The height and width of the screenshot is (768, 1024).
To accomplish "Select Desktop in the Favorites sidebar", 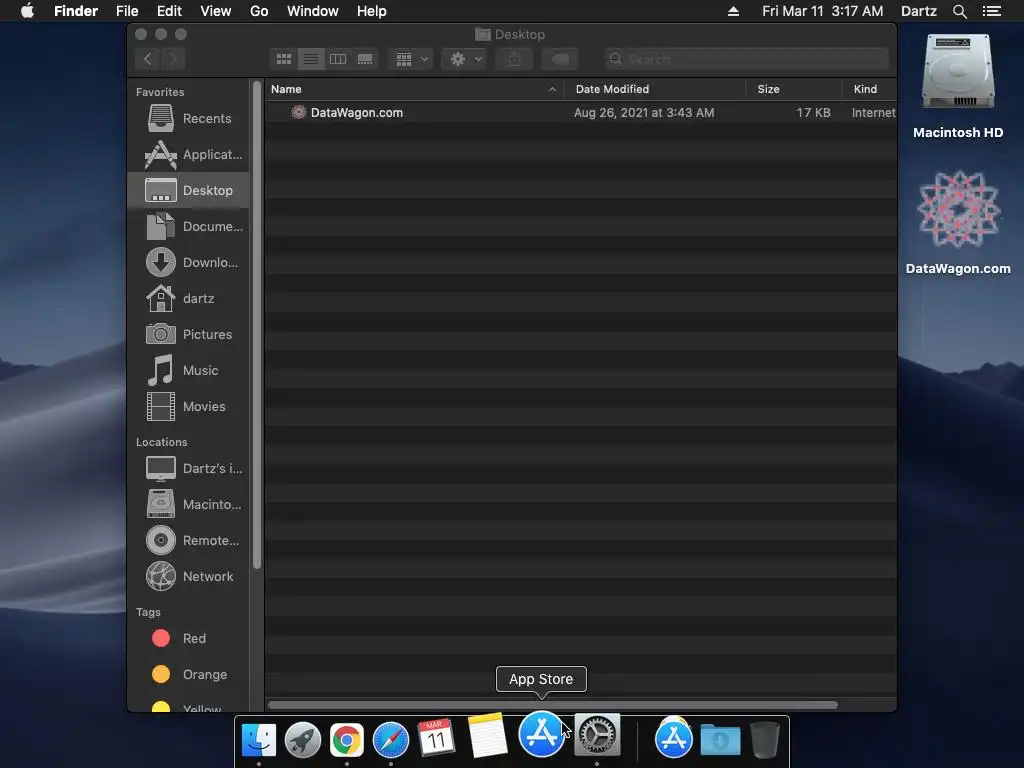I will [x=189, y=191].
